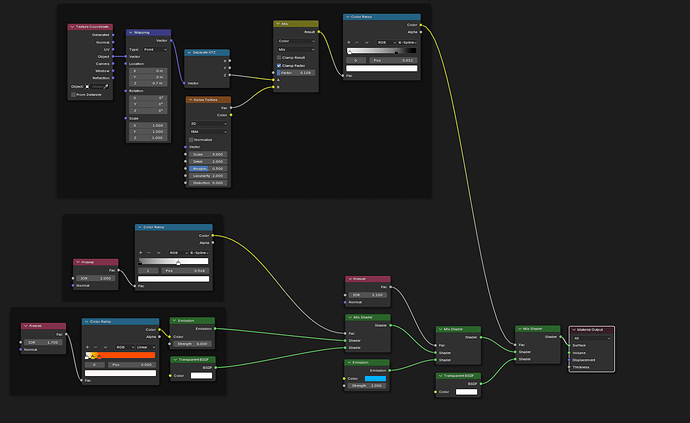The height and width of the screenshot is (423, 690).
Task: Click the Z output socket of Separate XYZ
Action: (230, 75)
